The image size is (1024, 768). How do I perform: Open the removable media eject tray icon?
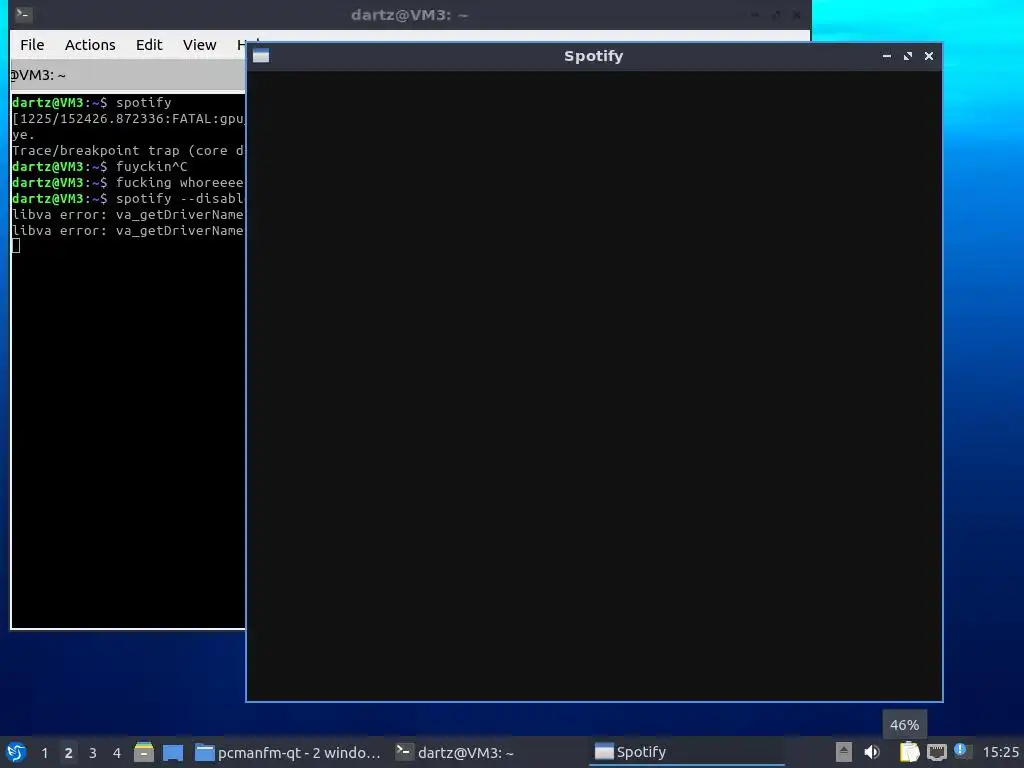coord(844,752)
